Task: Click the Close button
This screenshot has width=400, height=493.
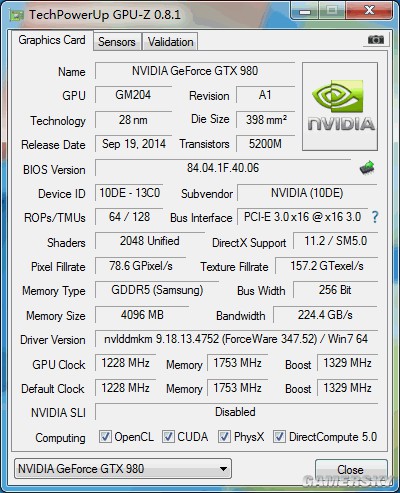Action: tap(351, 469)
